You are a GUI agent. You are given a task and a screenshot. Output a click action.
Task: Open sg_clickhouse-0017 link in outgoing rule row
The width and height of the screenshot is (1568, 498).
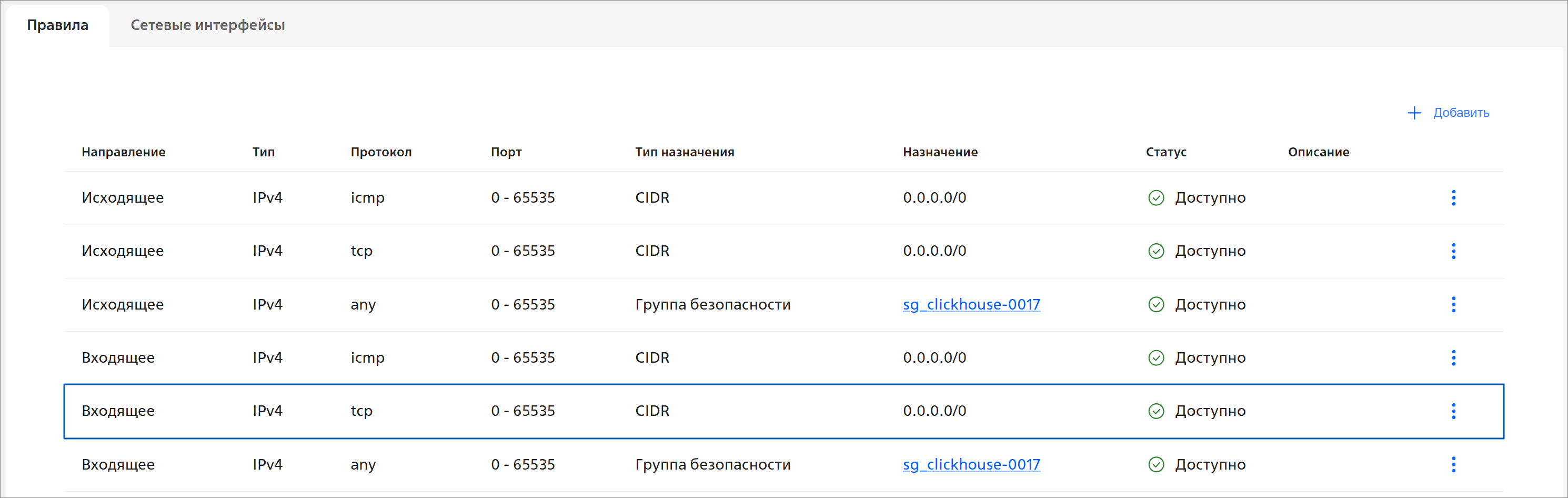click(971, 304)
